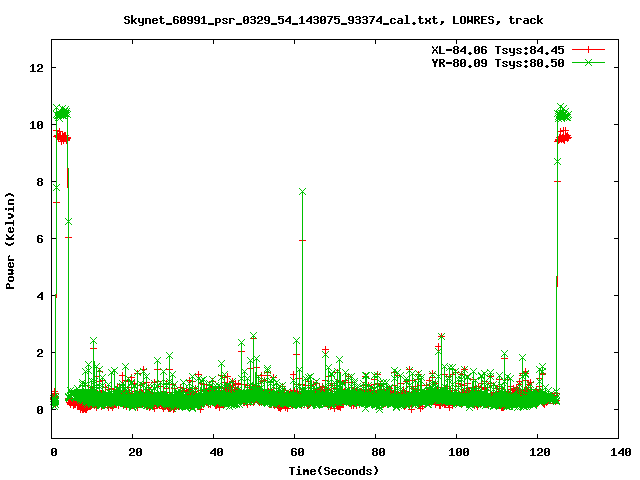Select the YR-80.09 Tsys:80.50 legend label
The width and height of the screenshot is (640, 480).
click(495, 62)
